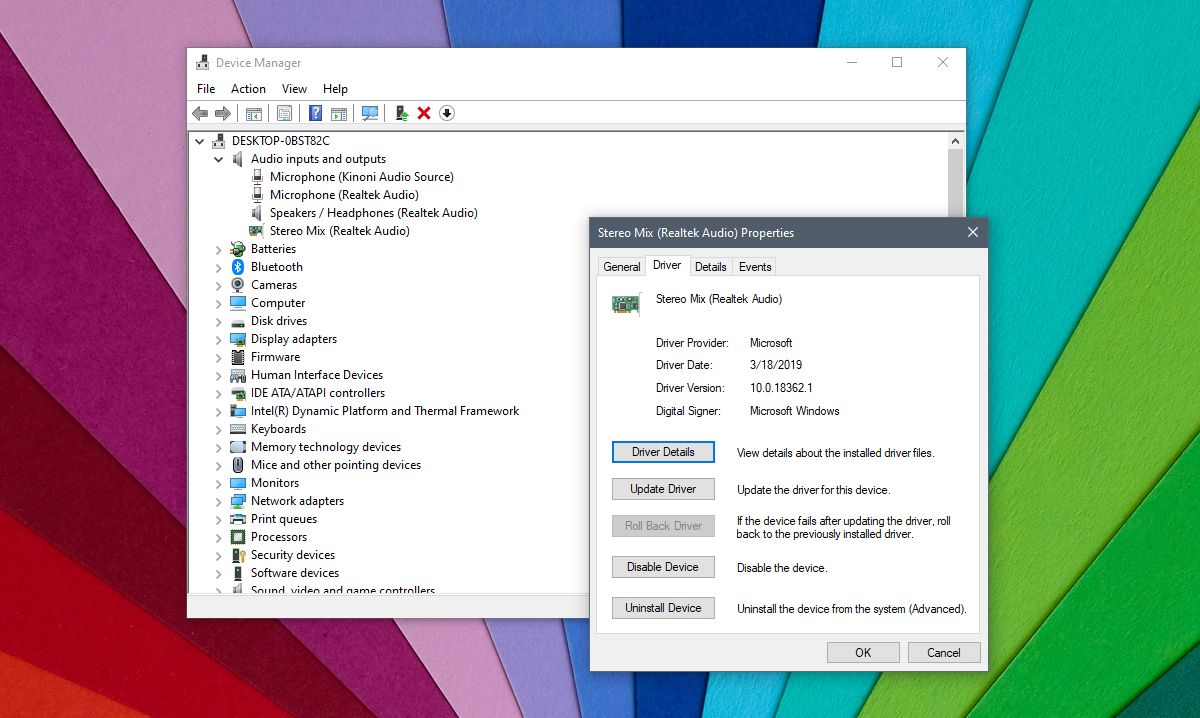Click the Security devices category icon
The image size is (1200, 718).
(238, 555)
